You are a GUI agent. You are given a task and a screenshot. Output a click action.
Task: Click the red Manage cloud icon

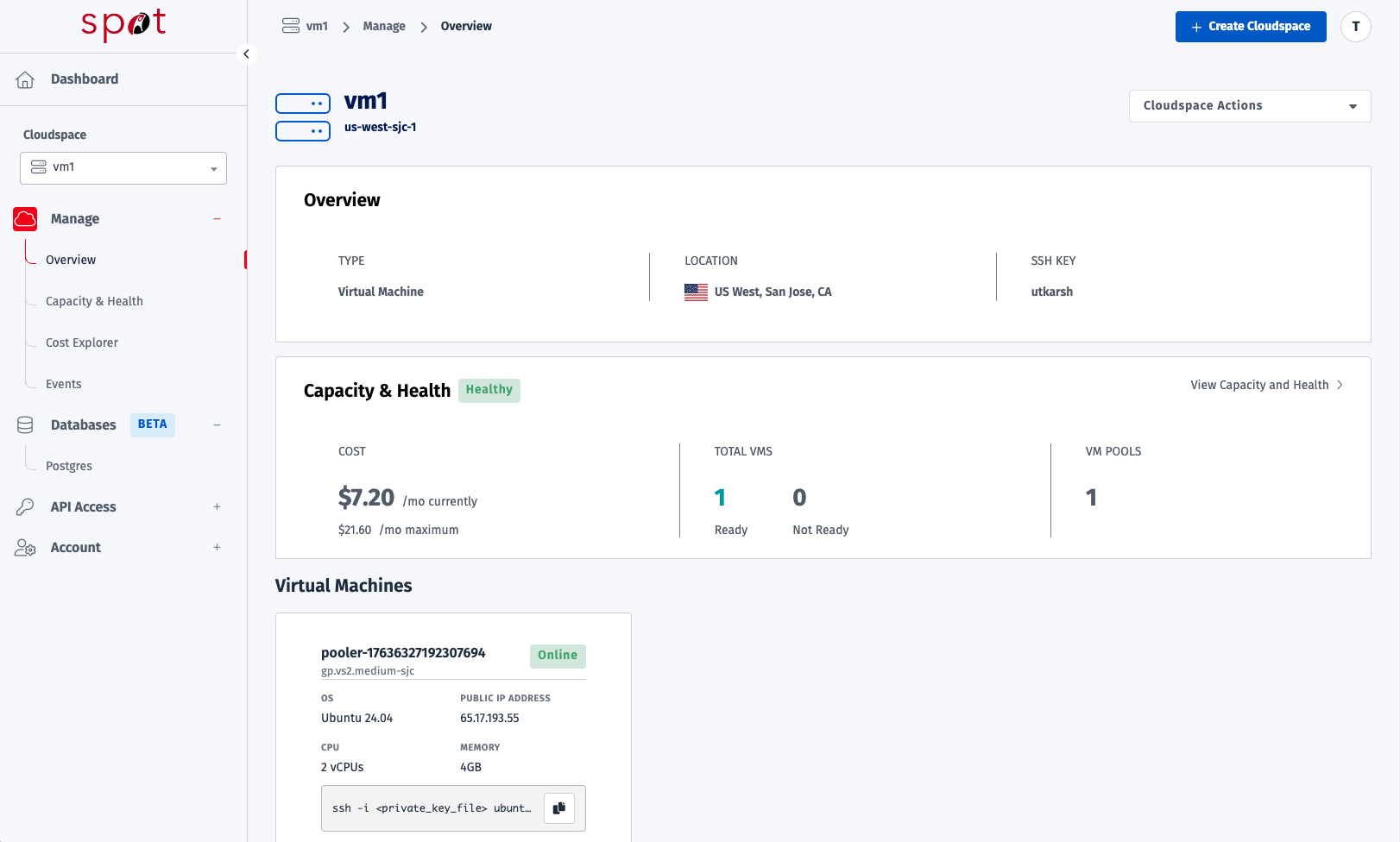coord(25,219)
